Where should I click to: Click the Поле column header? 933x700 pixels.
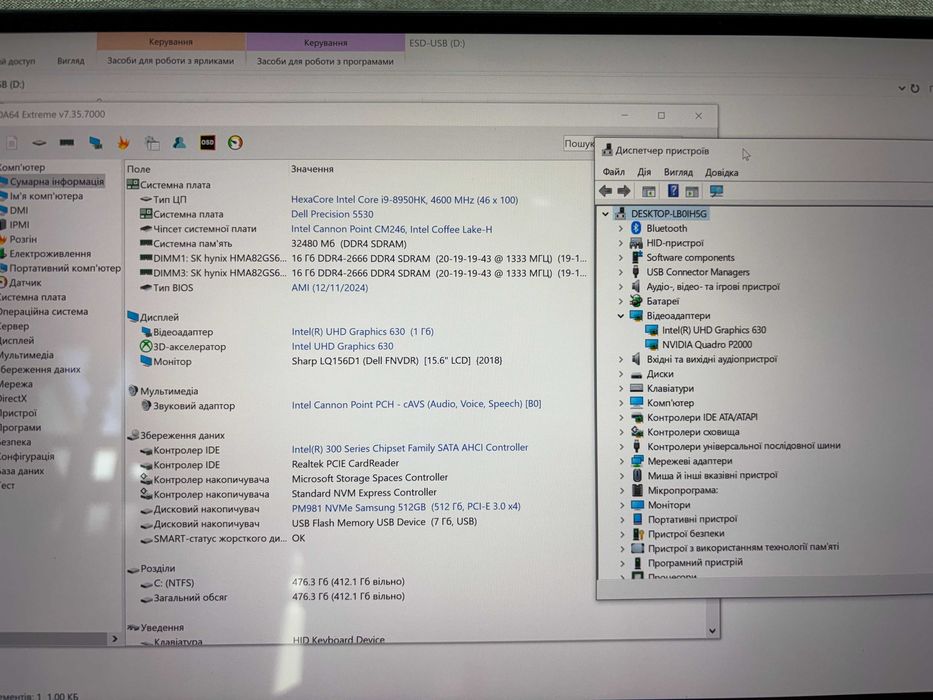(x=139, y=169)
